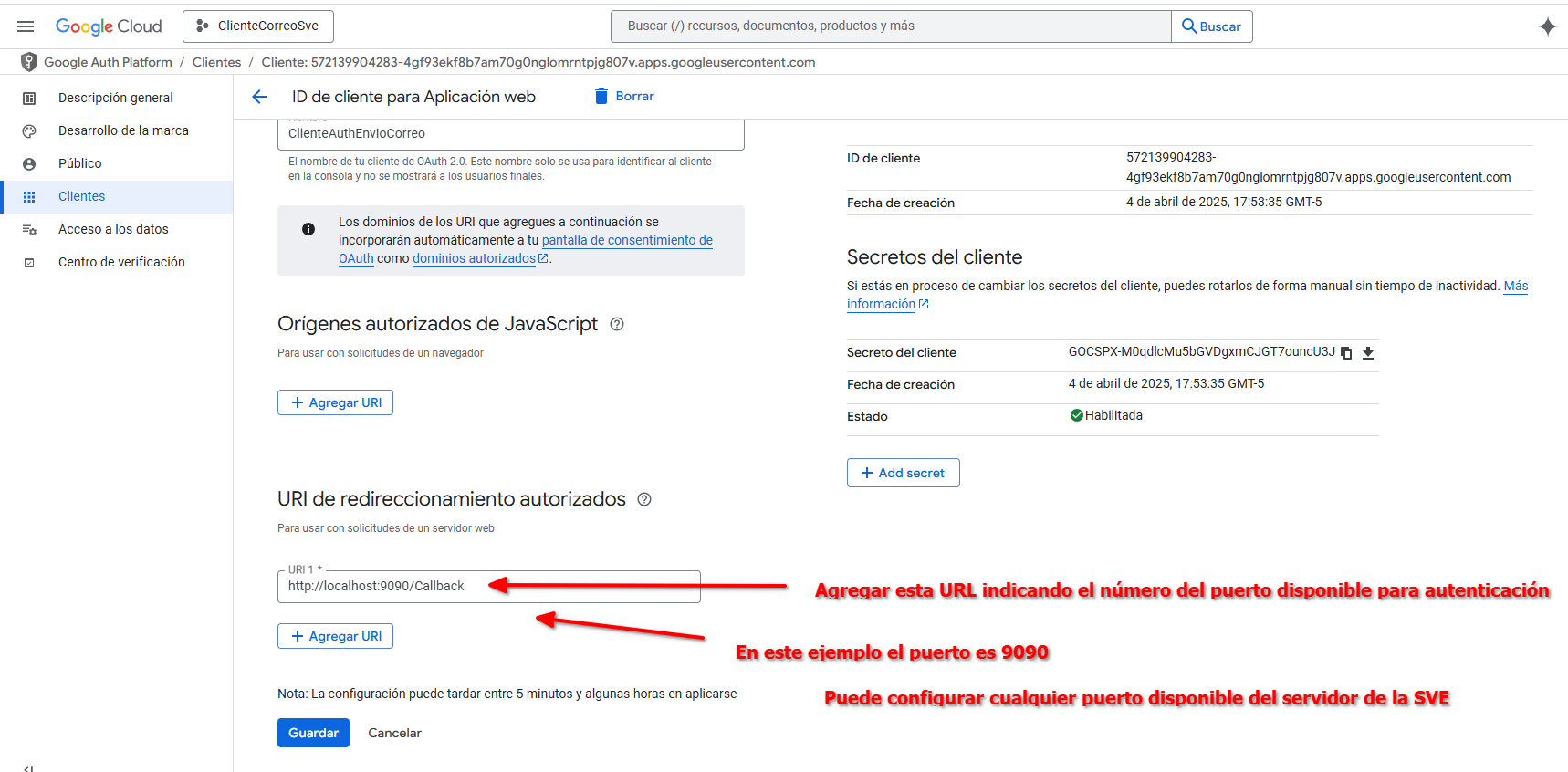This screenshot has height=772, width=1568.
Task: Copy the client secret to clipboard
Action: (x=1346, y=353)
